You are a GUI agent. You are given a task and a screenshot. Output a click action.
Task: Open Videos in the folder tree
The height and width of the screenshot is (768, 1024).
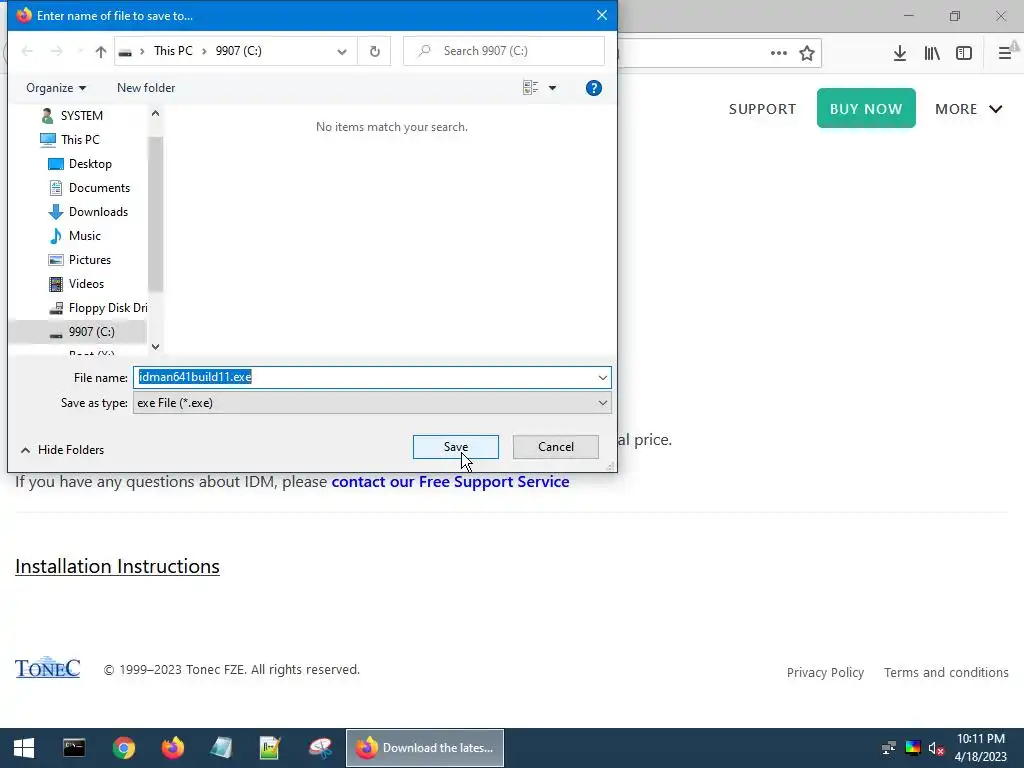pyautogui.click(x=86, y=284)
